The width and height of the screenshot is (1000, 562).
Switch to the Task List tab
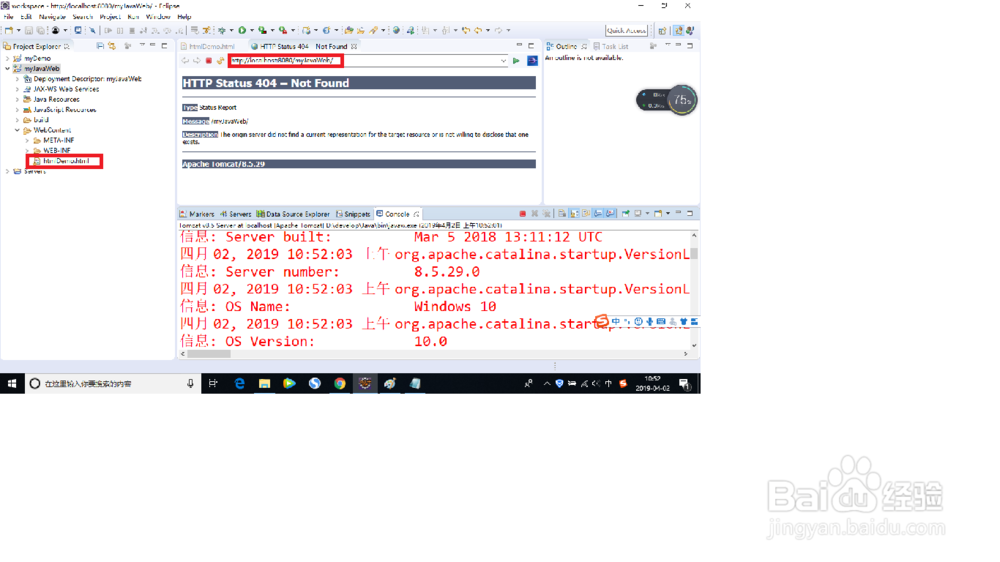click(611, 46)
